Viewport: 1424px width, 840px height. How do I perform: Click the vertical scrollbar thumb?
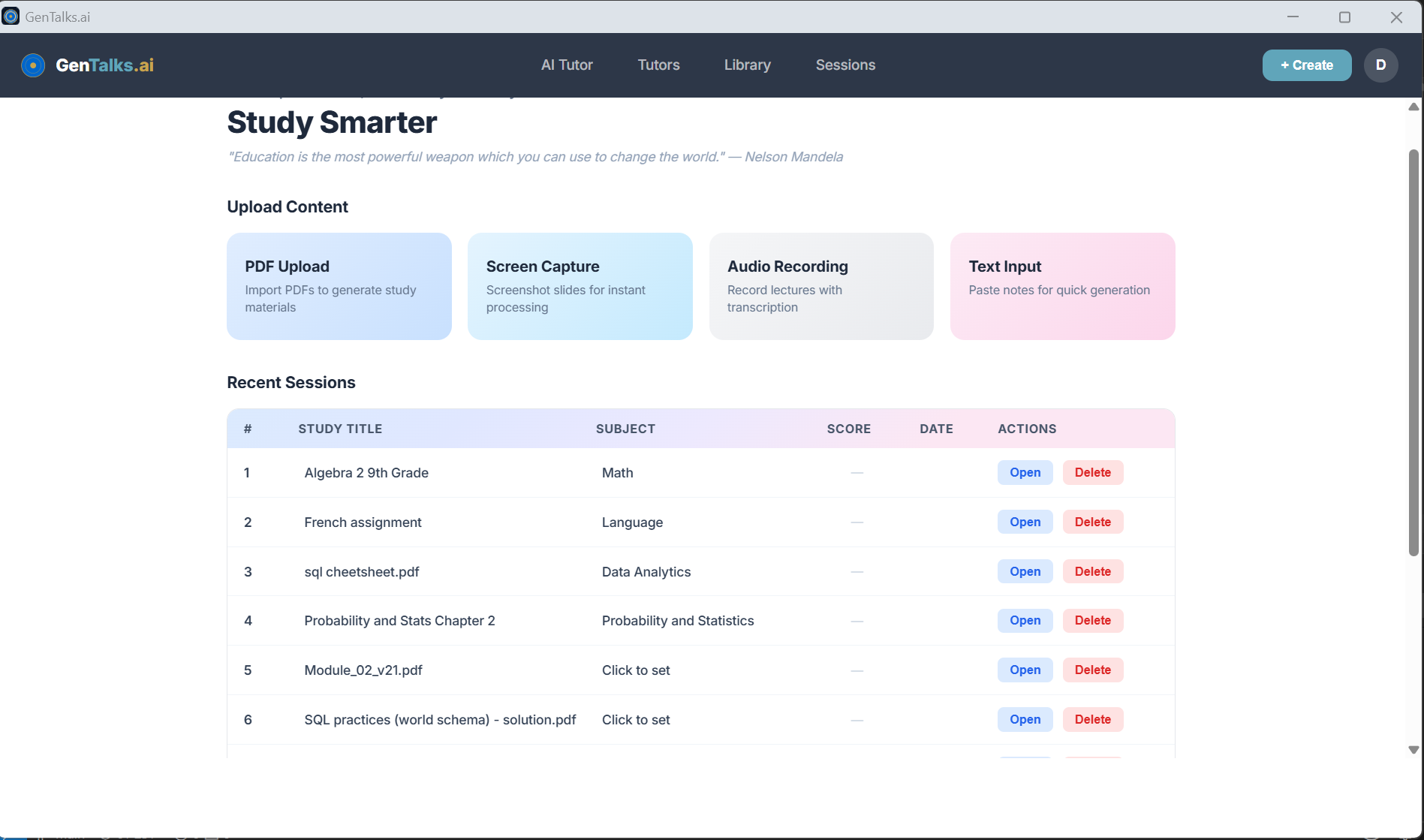point(1413,353)
